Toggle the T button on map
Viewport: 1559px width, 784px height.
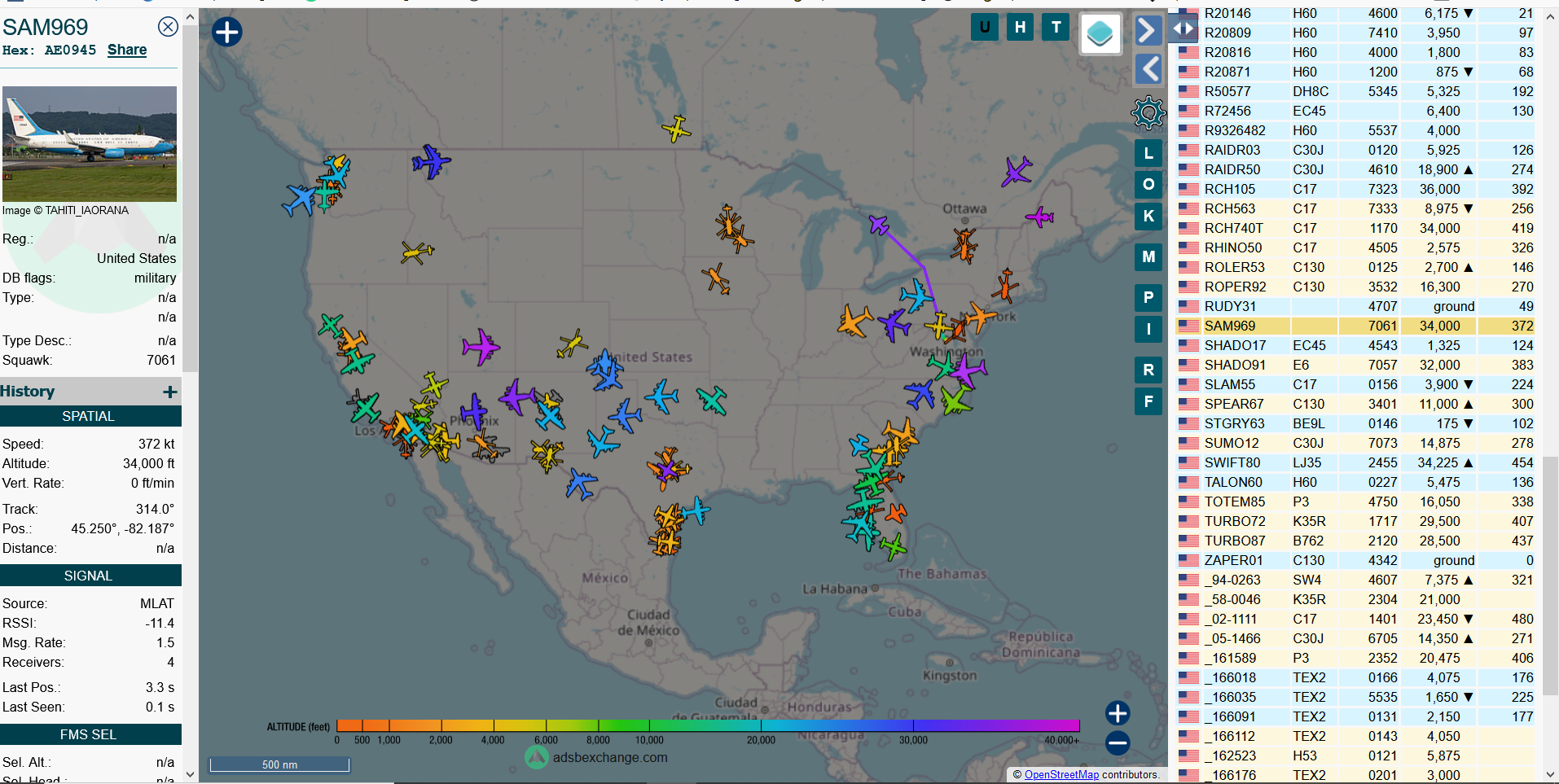click(1056, 27)
